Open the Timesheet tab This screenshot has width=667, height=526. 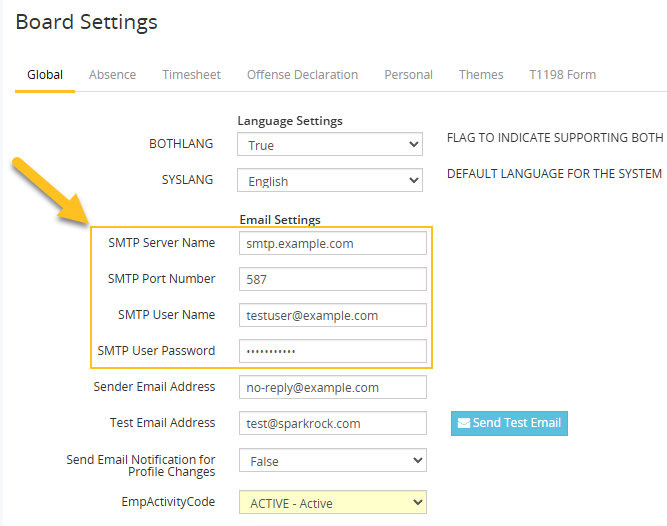191,75
